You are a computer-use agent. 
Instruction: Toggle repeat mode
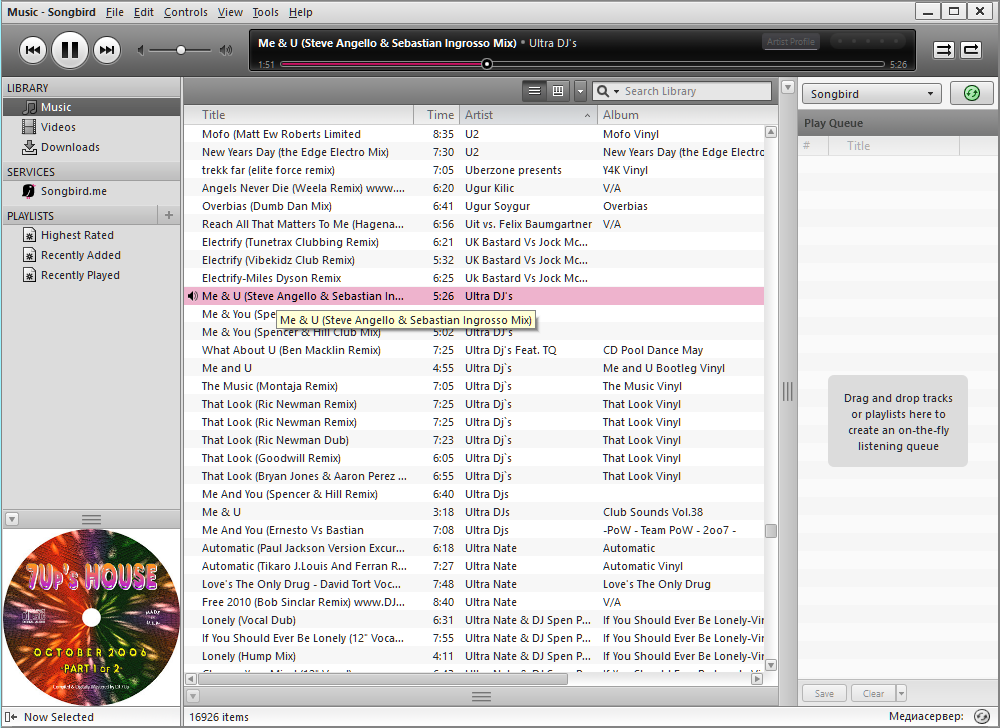coord(971,50)
